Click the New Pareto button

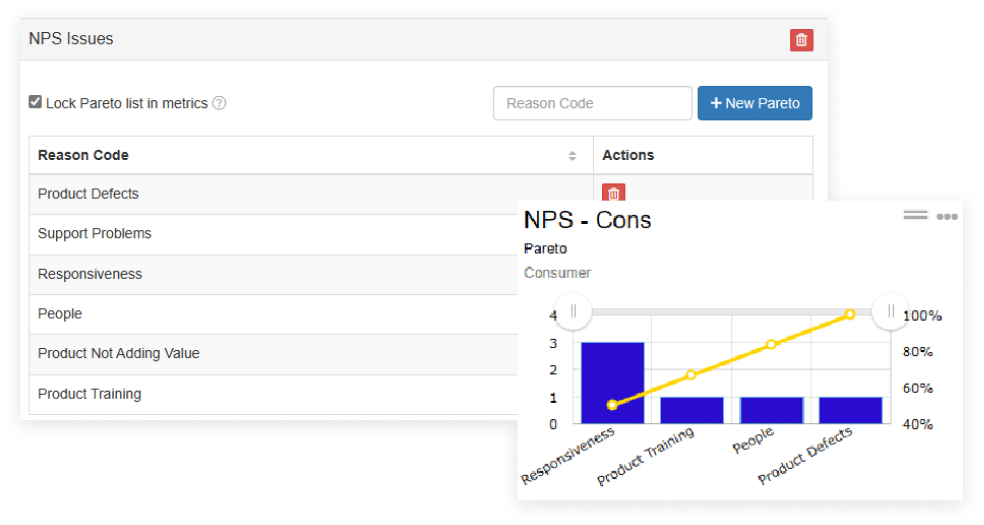[x=754, y=103]
